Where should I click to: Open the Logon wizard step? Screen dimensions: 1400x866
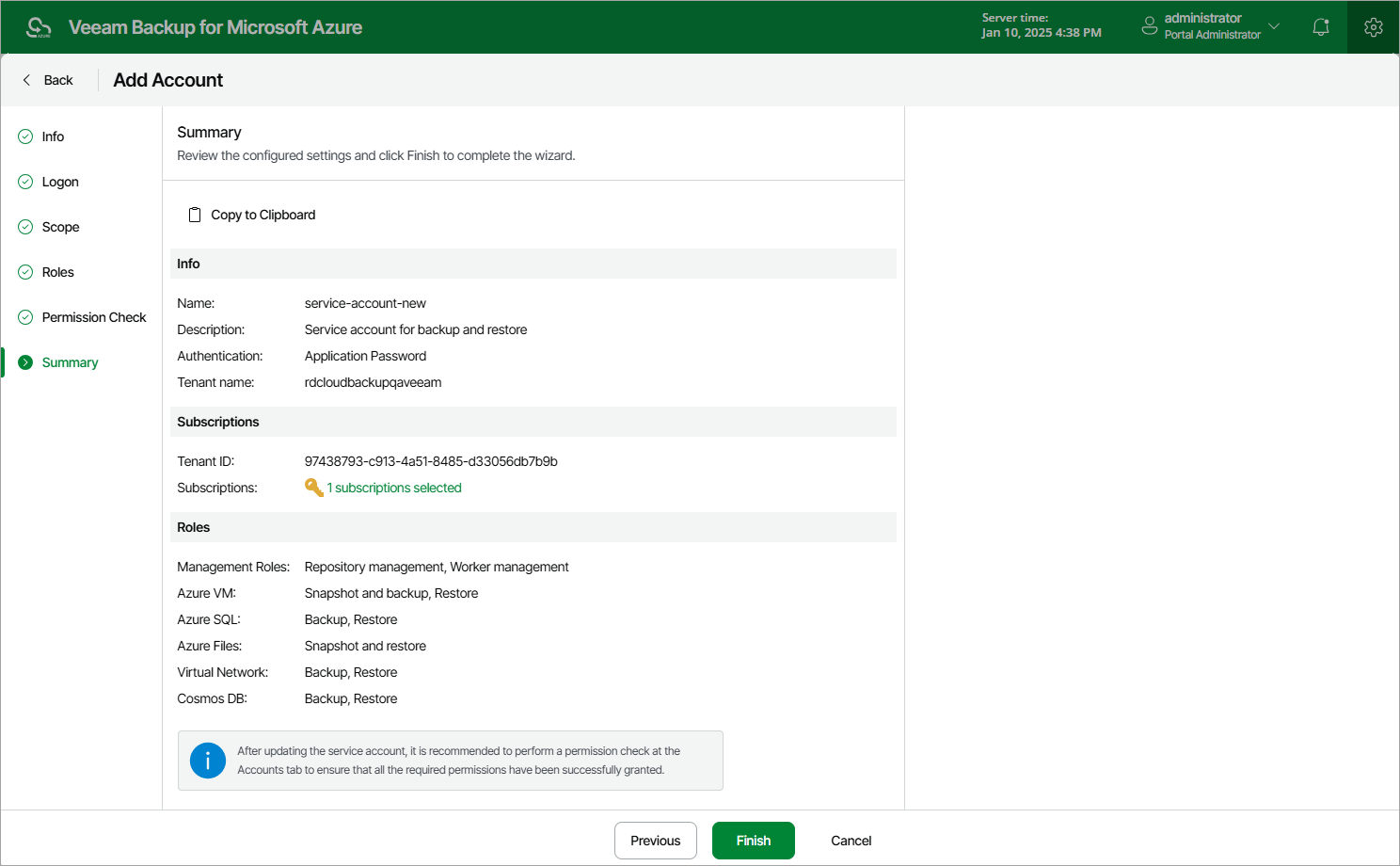60,182
